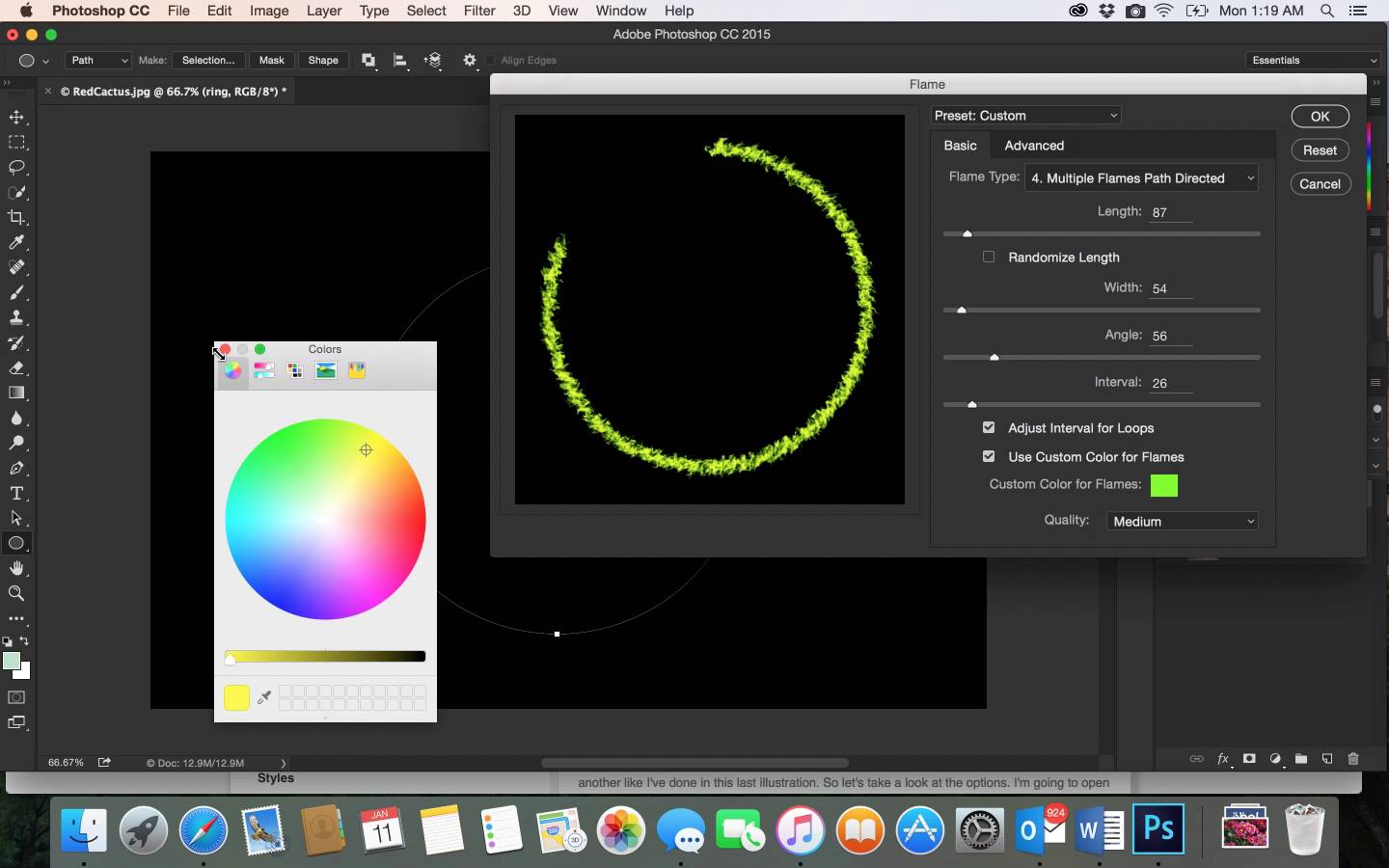Select the Hand tool
Viewport: 1389px width, 868px height.
point(16,569)
